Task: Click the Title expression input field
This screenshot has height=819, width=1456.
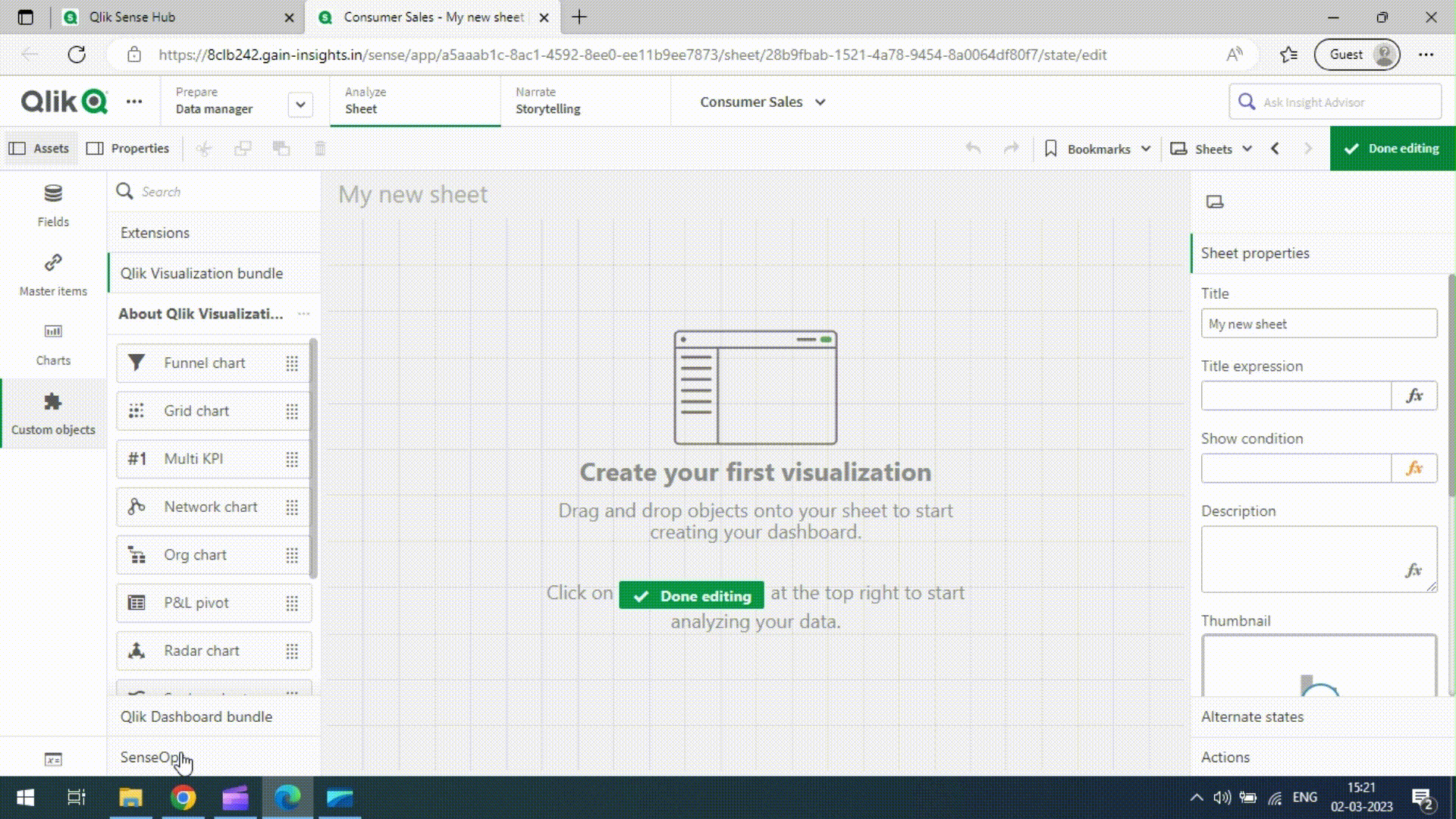Action: click(x=1297, y=396)
